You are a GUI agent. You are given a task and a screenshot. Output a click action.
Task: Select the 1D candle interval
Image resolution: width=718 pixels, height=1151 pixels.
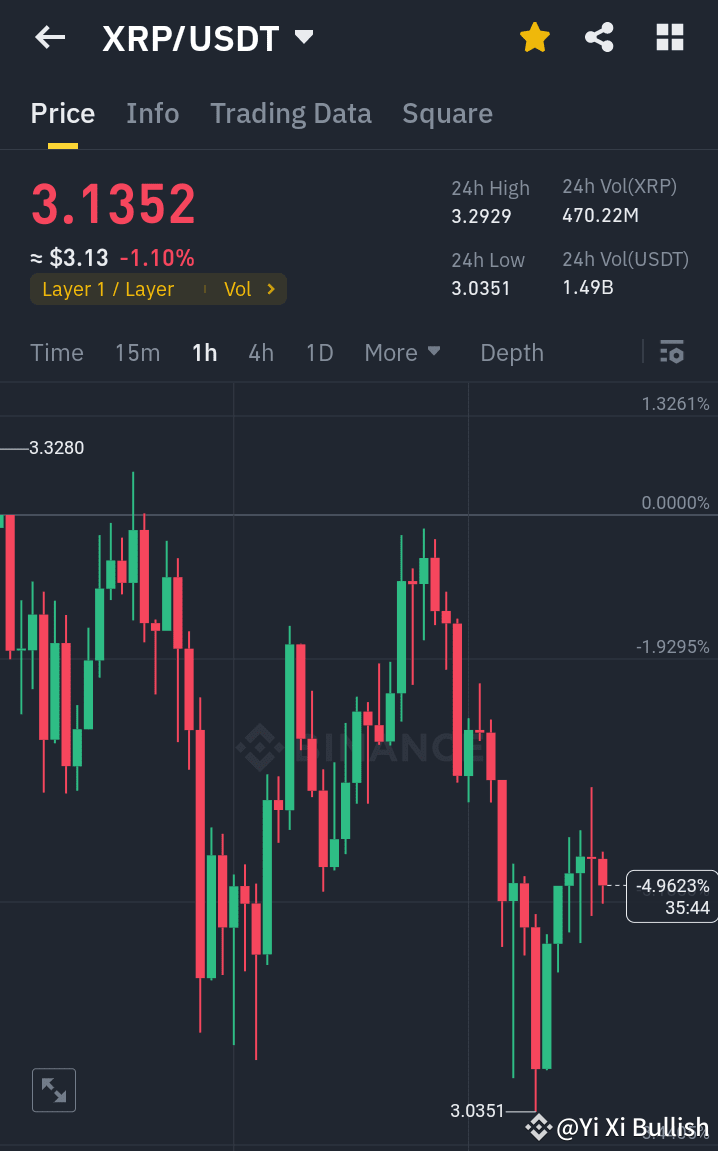(x=319, y=352)
